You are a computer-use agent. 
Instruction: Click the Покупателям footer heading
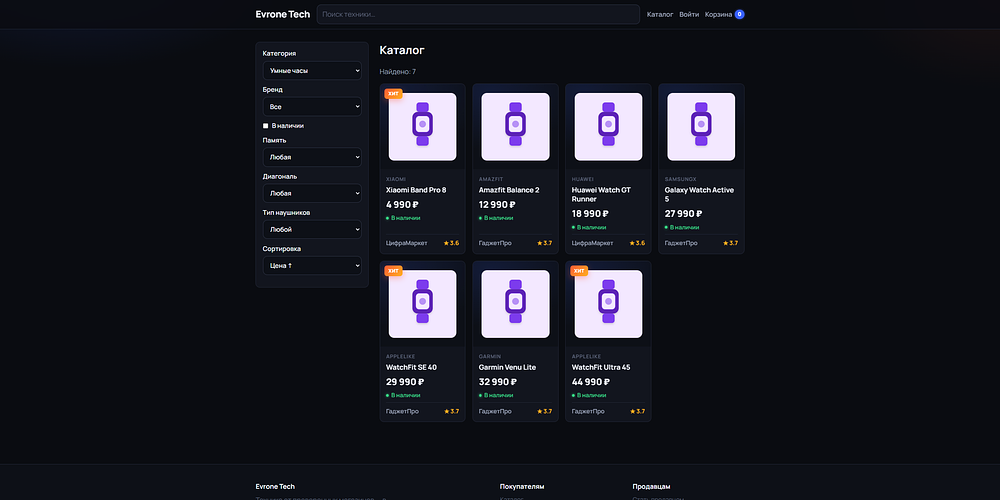522,487
